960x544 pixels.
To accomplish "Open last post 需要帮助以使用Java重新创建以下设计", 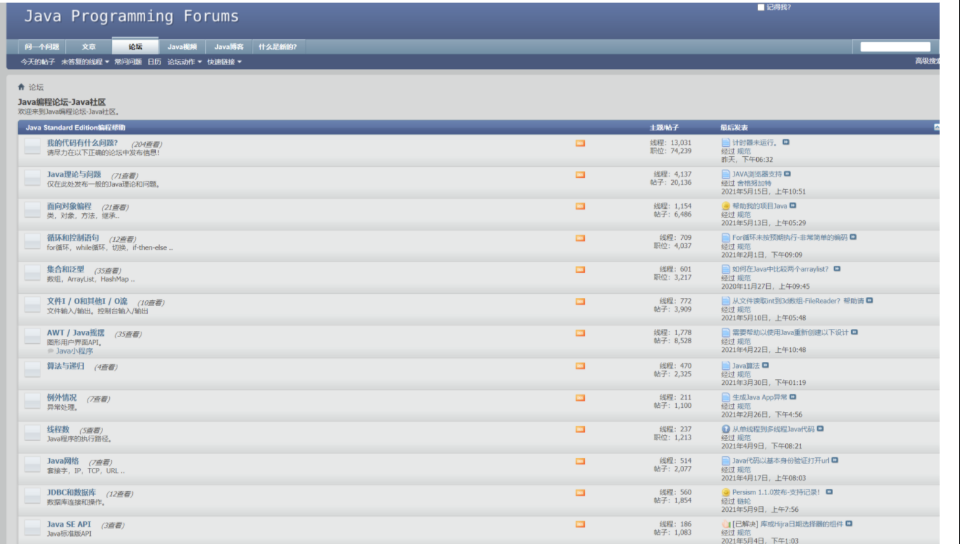I will coord(790,332).
